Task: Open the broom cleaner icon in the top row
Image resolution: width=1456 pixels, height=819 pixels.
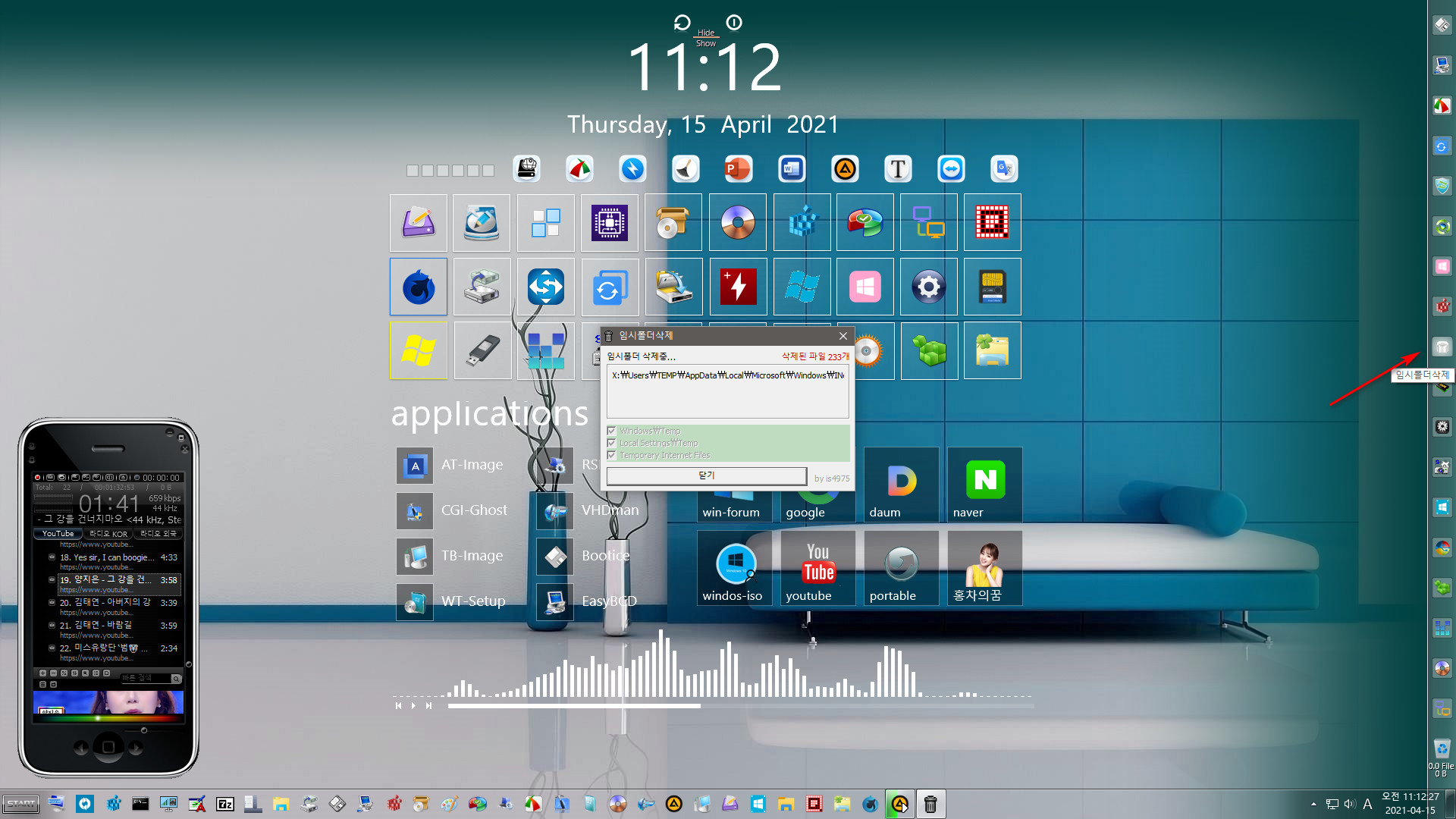Action: 686,169
